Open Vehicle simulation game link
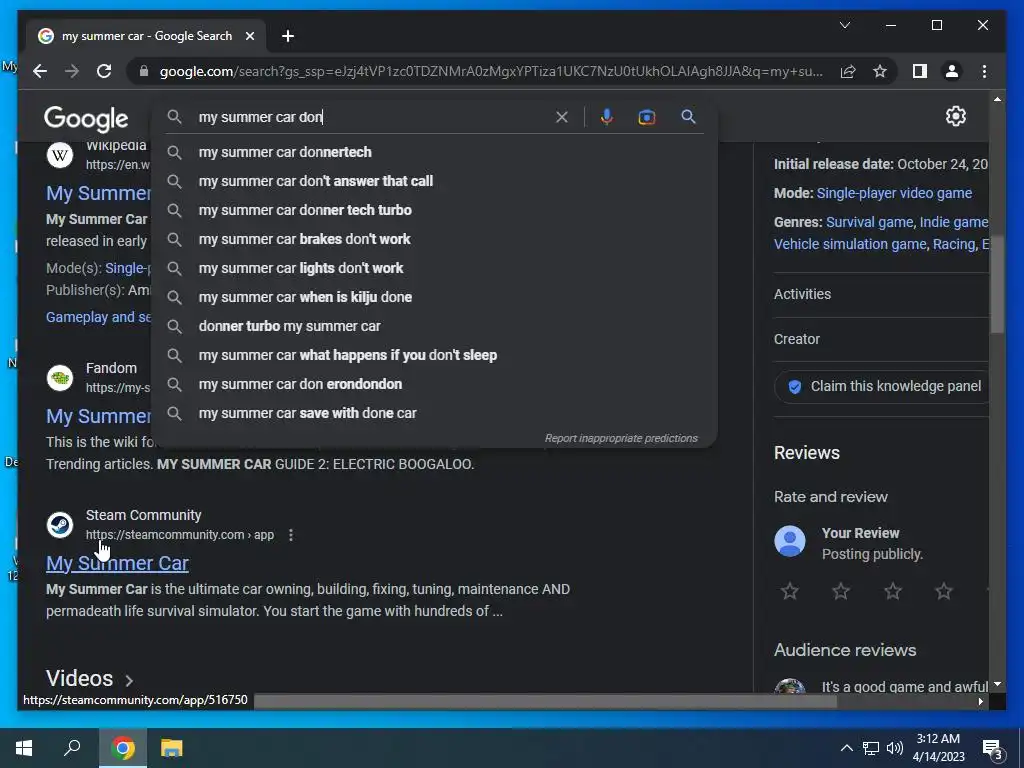Viewport: 1024px width, 768px height. 850,244
